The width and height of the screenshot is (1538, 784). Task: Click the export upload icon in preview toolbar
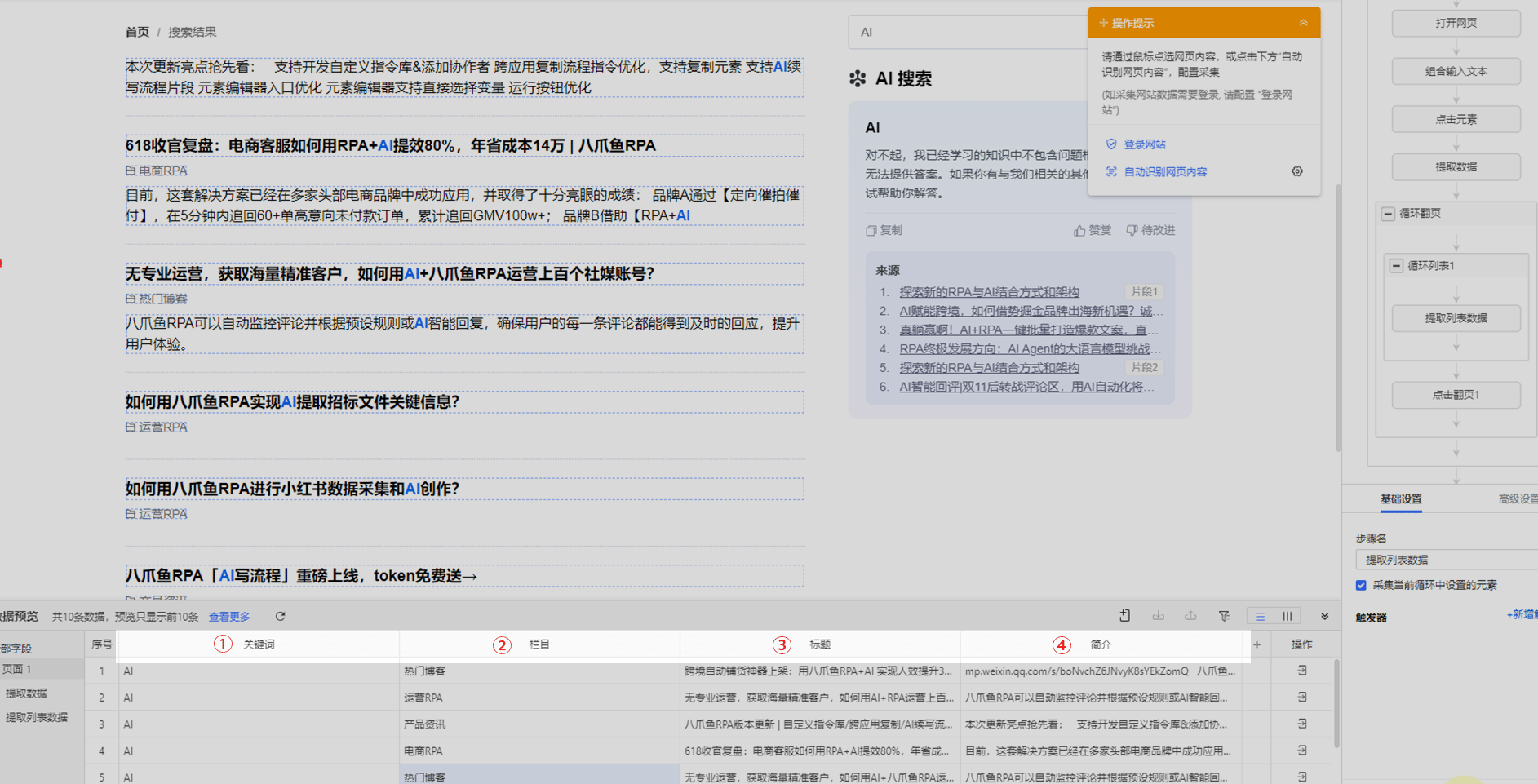pos(1190,616)
